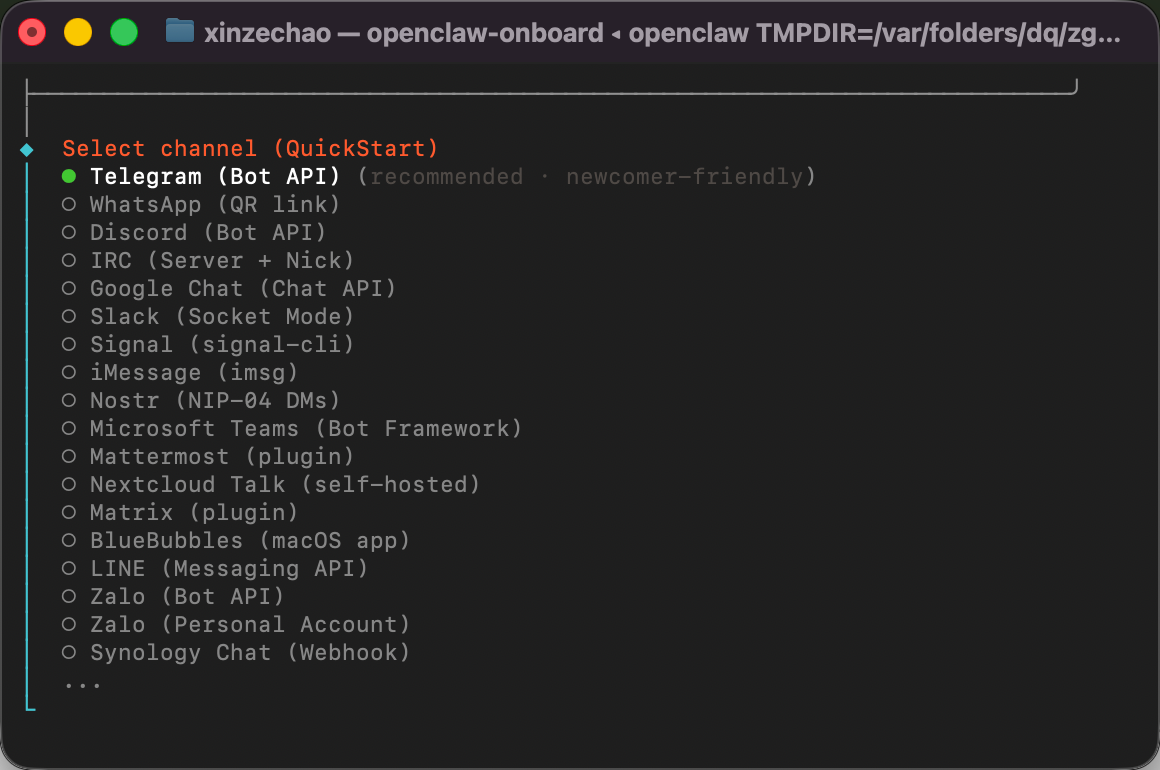Pick the Signal (signal-cli) channel
Viewport: 1160px width, 770px height.
click(x=208, y=345)
